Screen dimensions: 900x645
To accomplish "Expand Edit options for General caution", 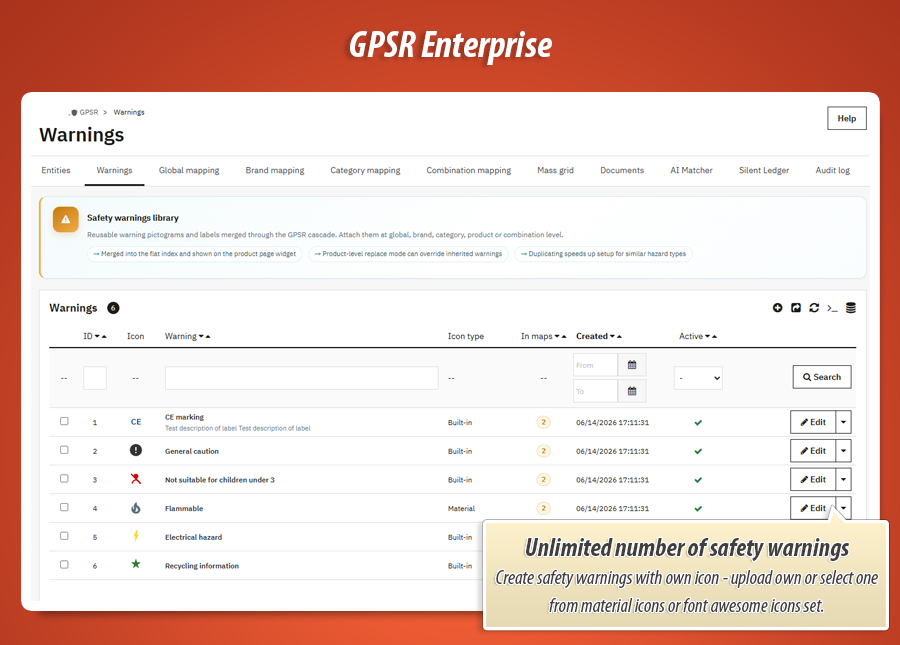I will (843, 451).
